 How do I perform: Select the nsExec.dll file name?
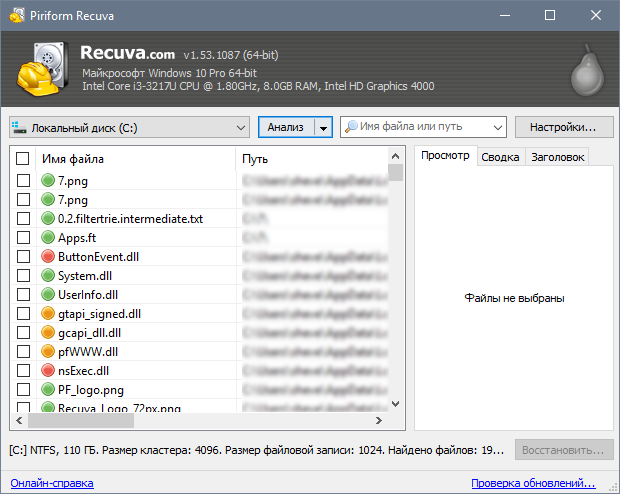click(83, 370)
